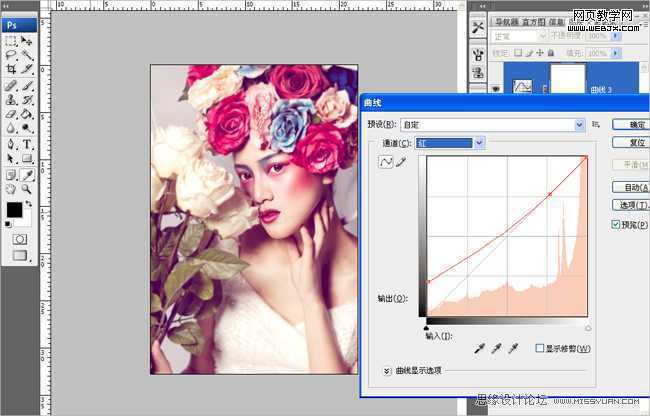Select the Brush tool
The height and width of the screenshot is (416, 650).
(x=27, y=86)
